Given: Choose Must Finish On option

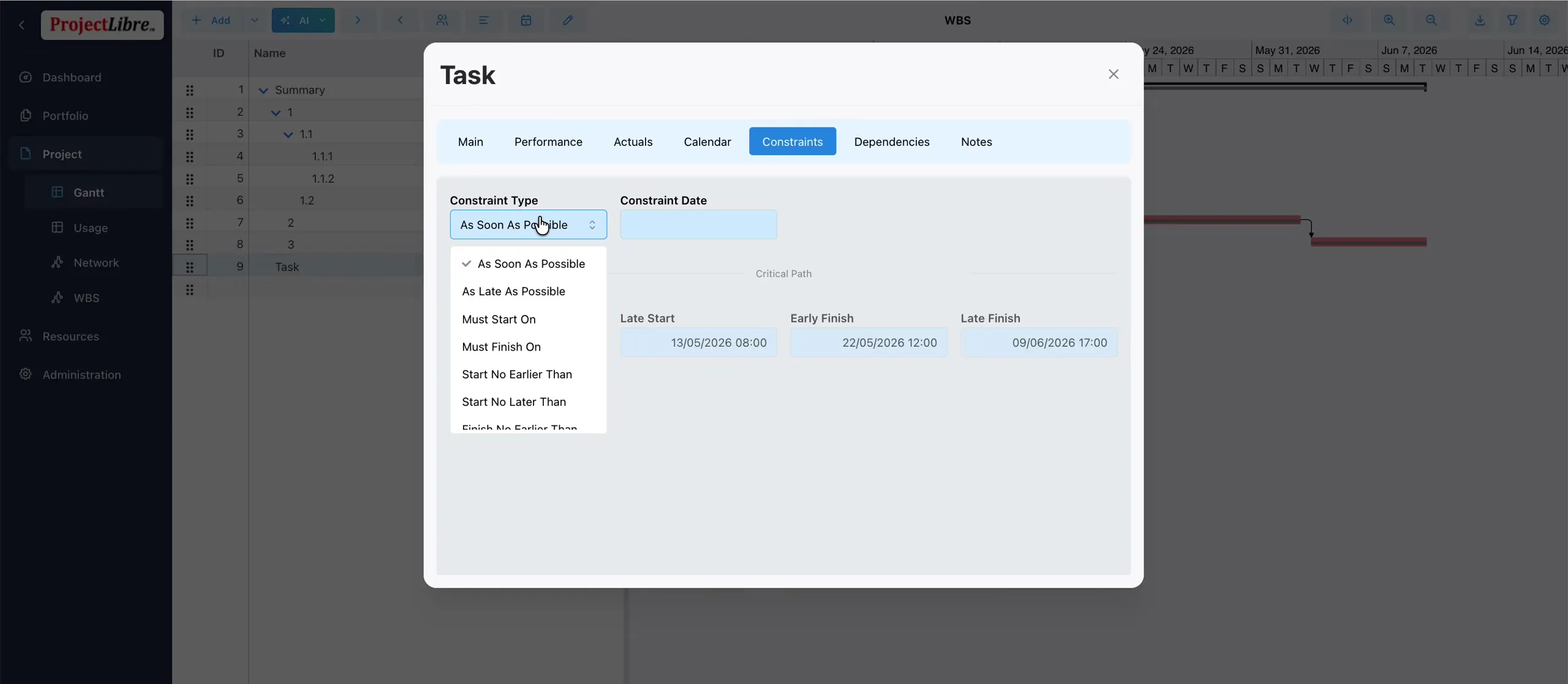Looking at the screenshot, I should tap(528, 347).
